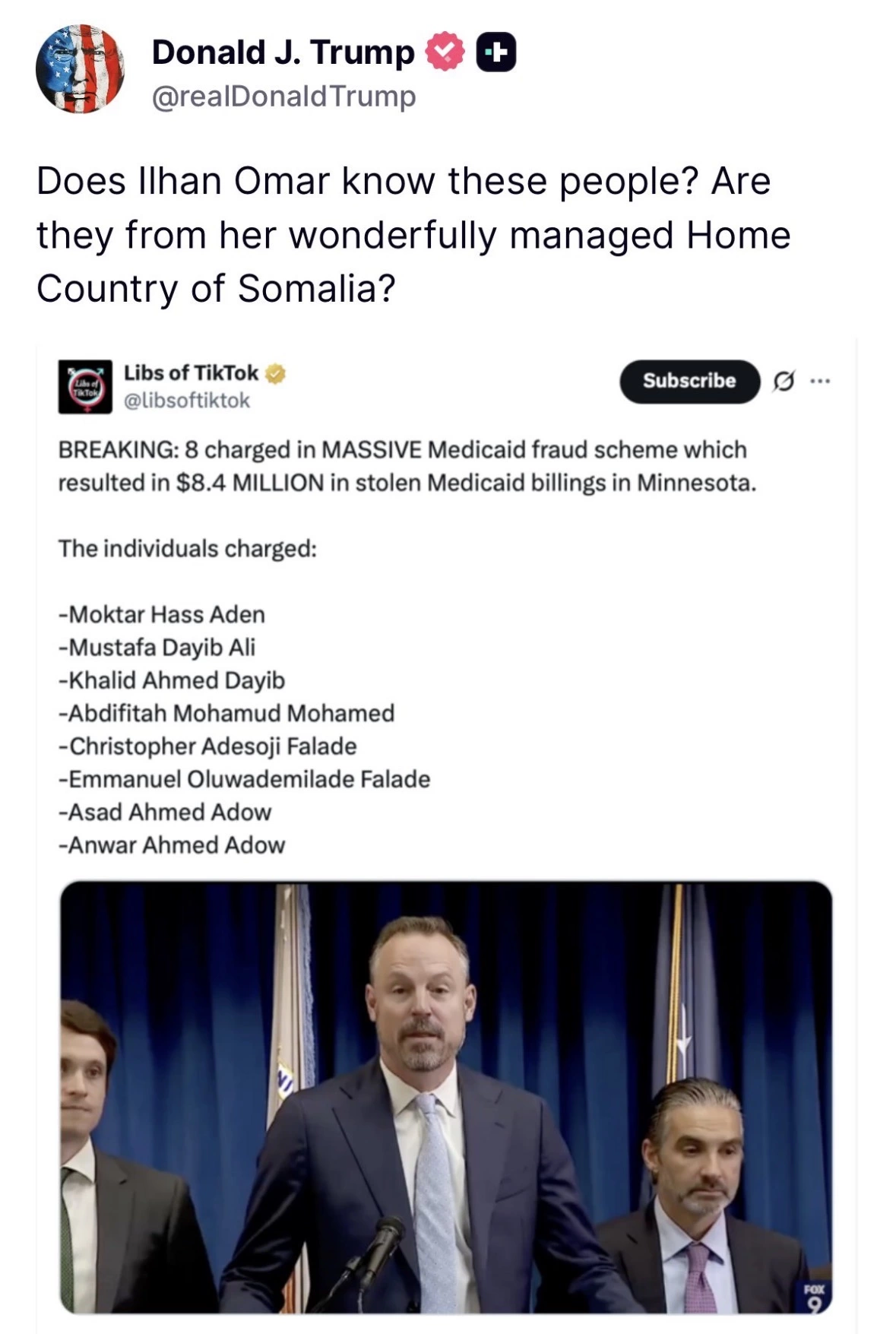Image resolution: width=896 pixels, height=1334 pixels.
Task: Tap the plus badge beside Trump's name
Action: (496, 52)
